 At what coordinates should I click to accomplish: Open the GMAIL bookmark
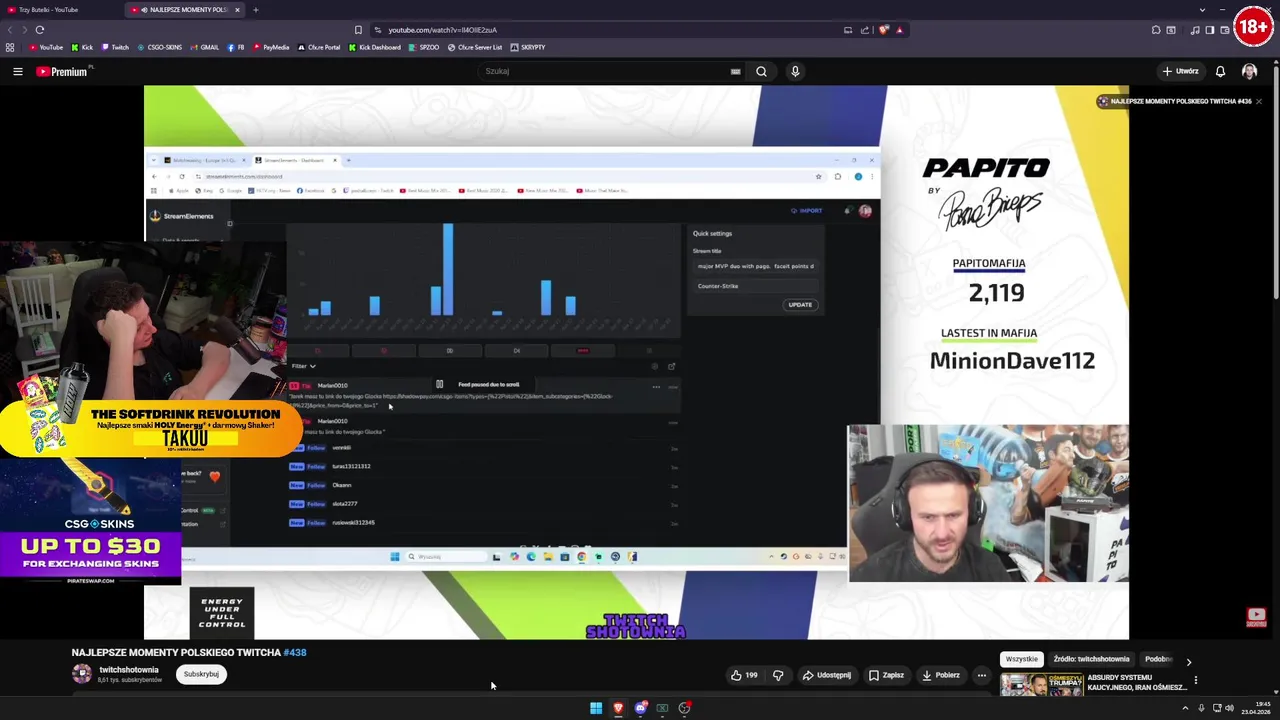(x=205, y=47)
